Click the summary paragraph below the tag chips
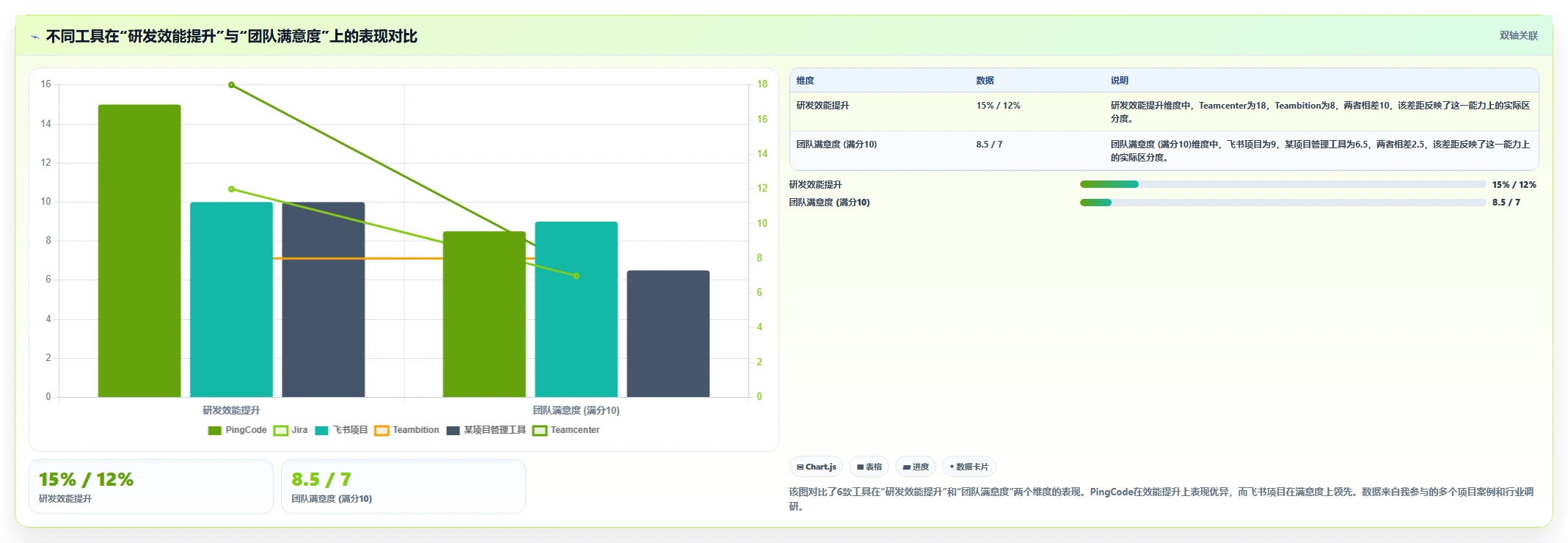 (x=1162, y=499)
